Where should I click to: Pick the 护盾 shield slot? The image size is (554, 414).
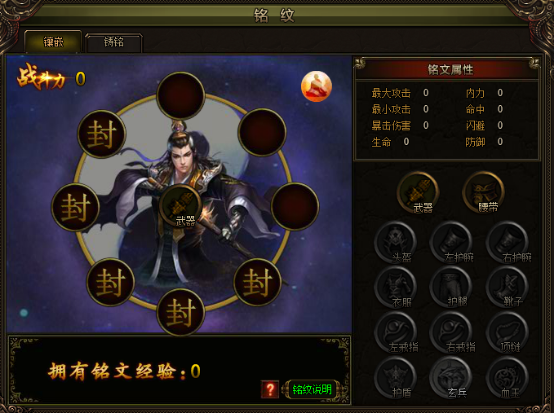[x=395, y=377]
